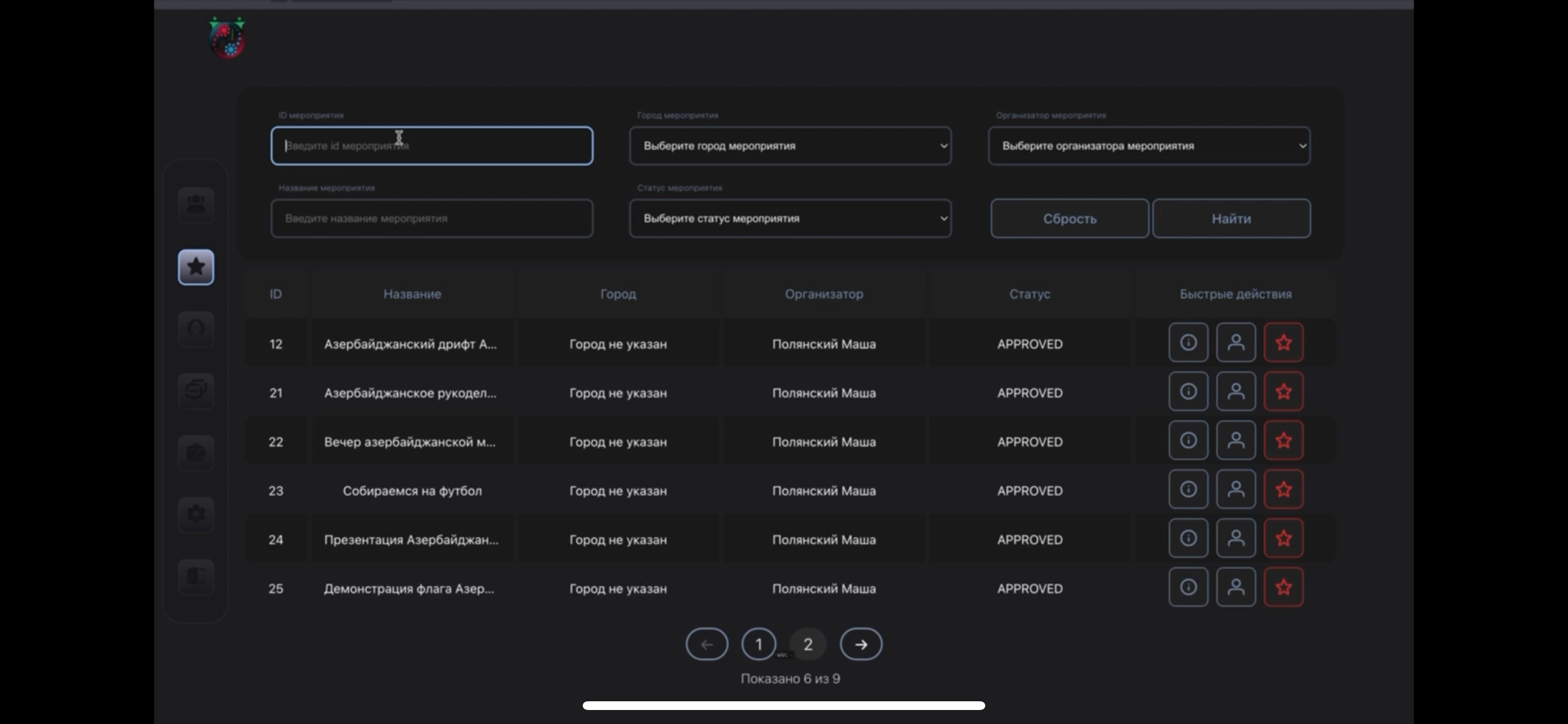Click the Организатор column header
Image resolution: width=1568 pixels, height=724 pixels.
[824, 294]
